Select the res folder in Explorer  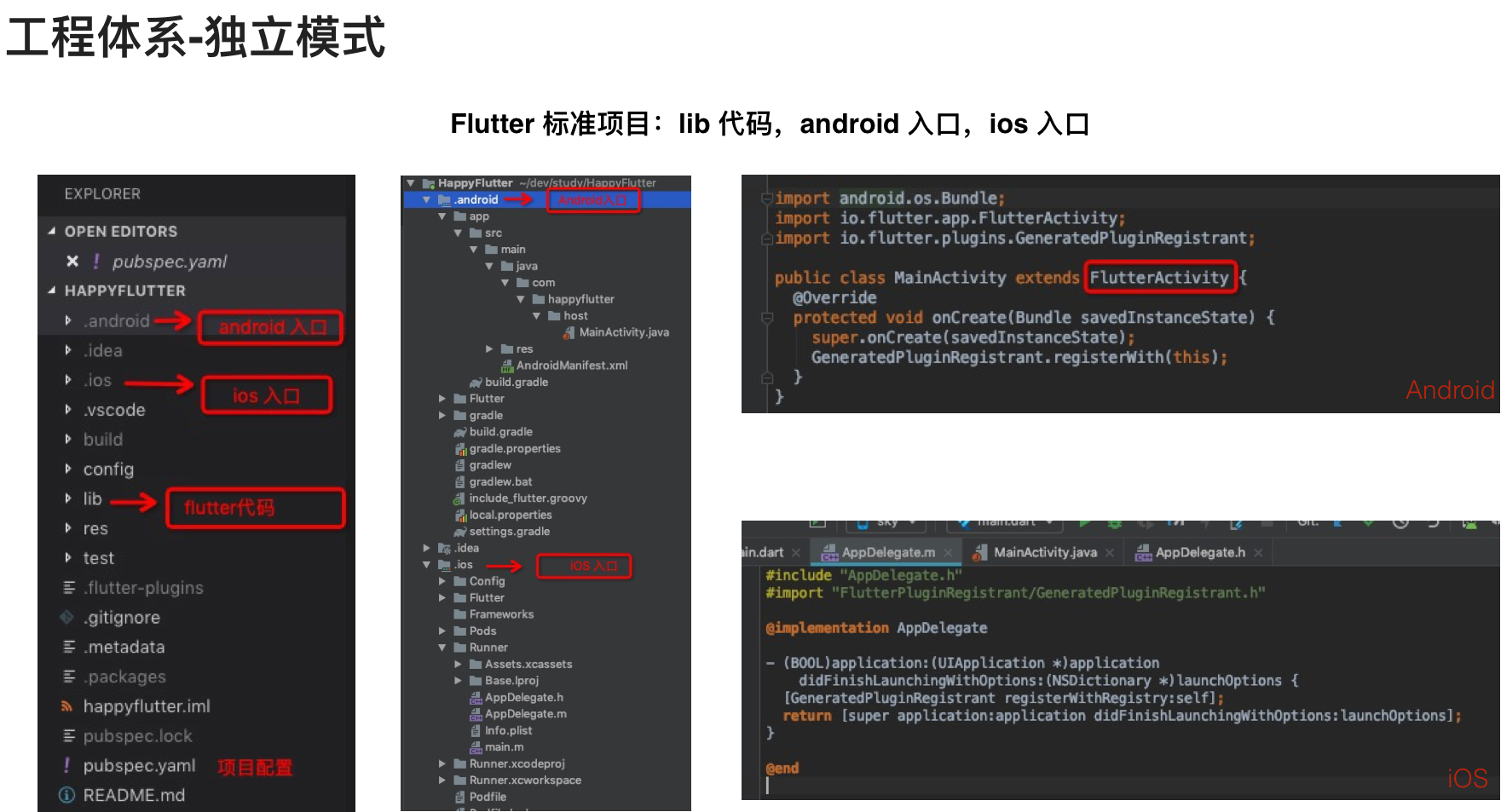coord(95,528)
